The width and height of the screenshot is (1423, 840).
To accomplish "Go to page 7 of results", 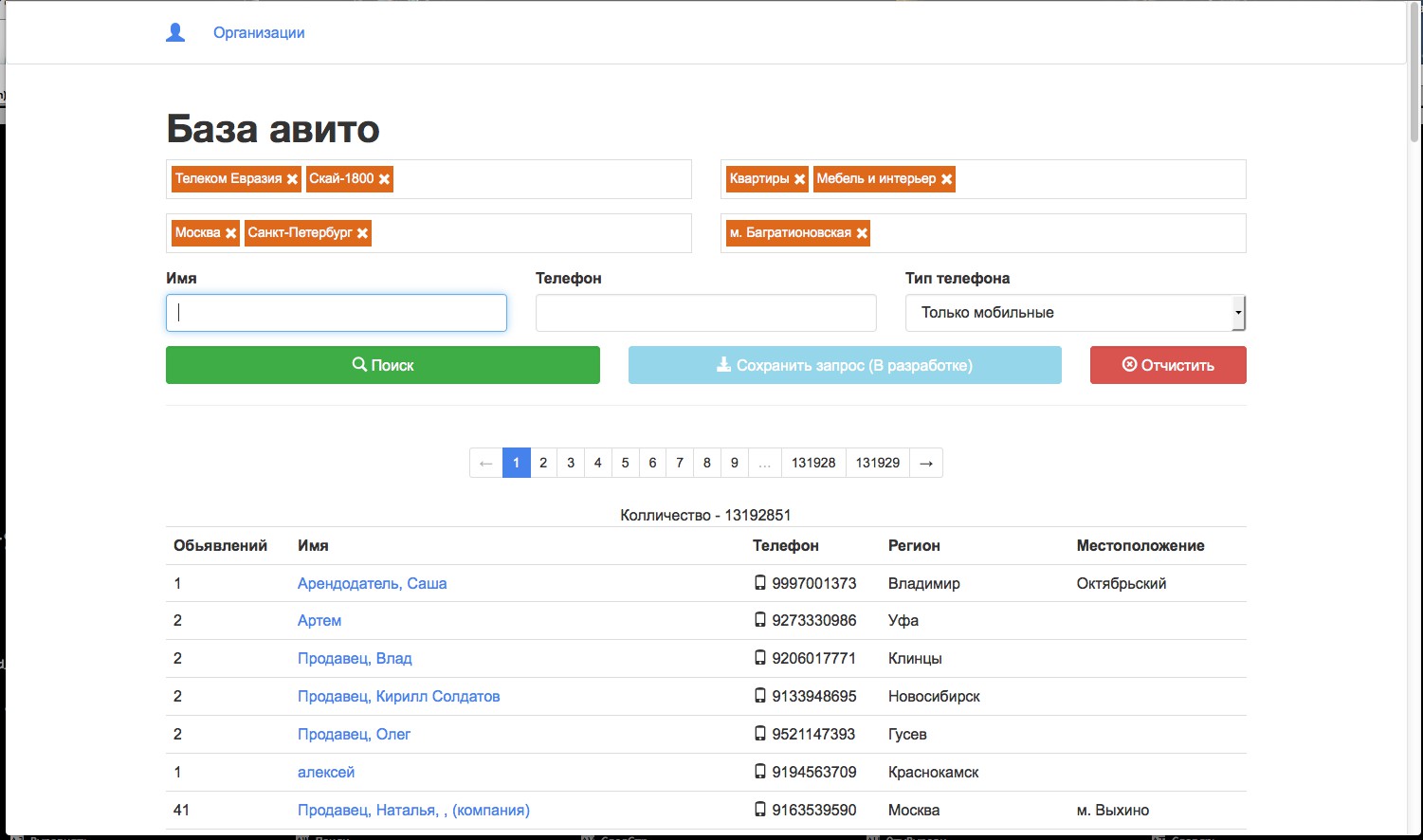I will [680, 463].
